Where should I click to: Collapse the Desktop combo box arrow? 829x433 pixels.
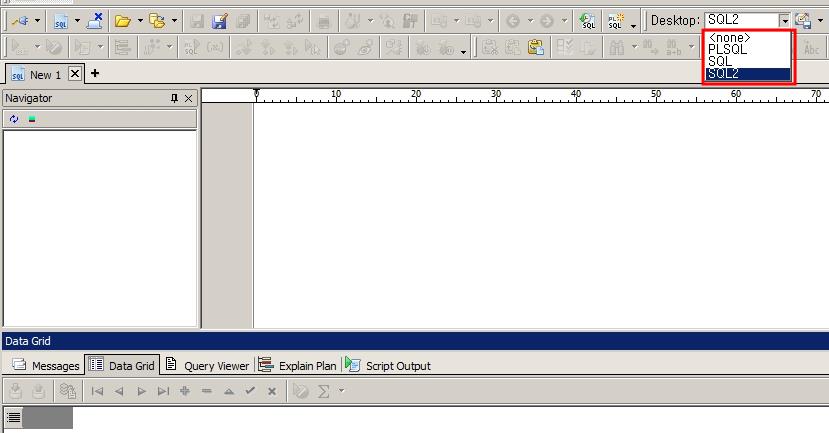click(785, 20)
